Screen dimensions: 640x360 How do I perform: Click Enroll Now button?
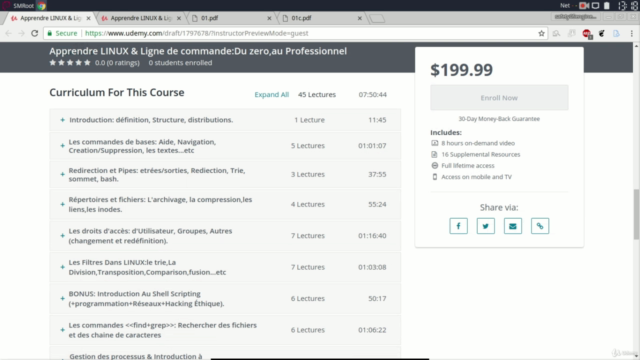coord(499,98)
